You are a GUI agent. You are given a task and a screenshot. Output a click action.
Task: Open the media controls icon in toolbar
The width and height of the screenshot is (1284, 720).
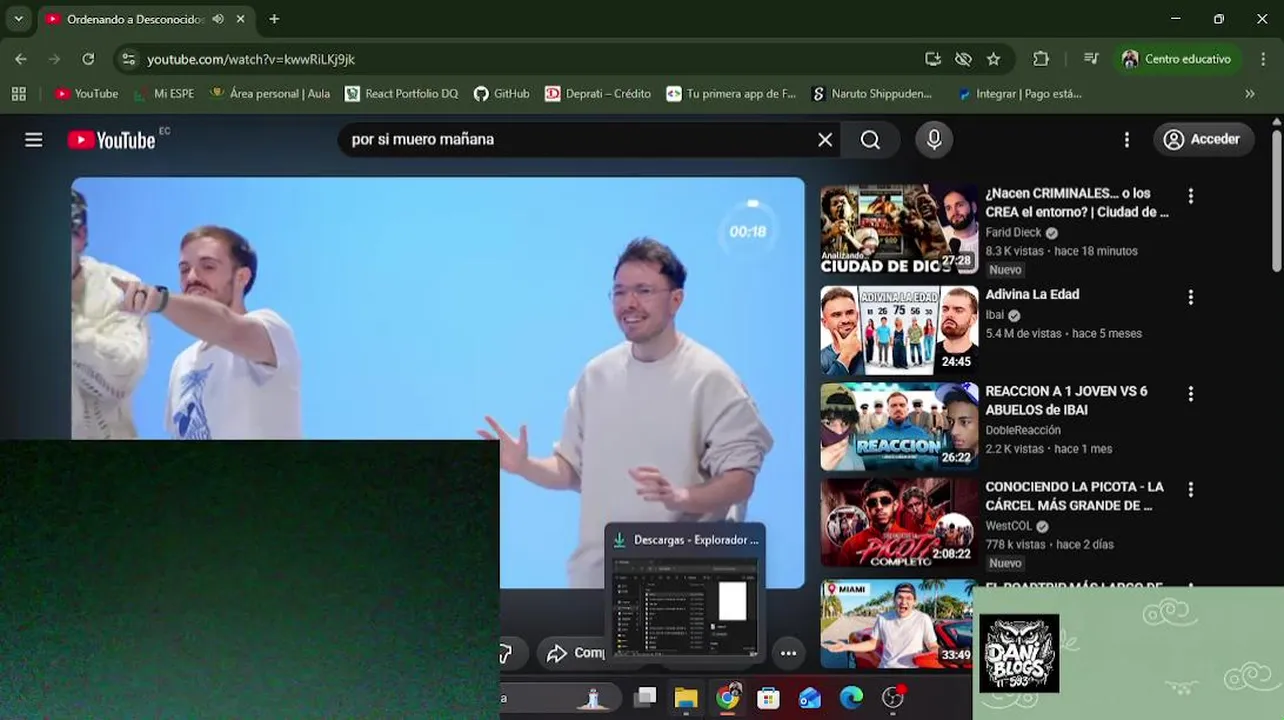tap(1091, 59)
